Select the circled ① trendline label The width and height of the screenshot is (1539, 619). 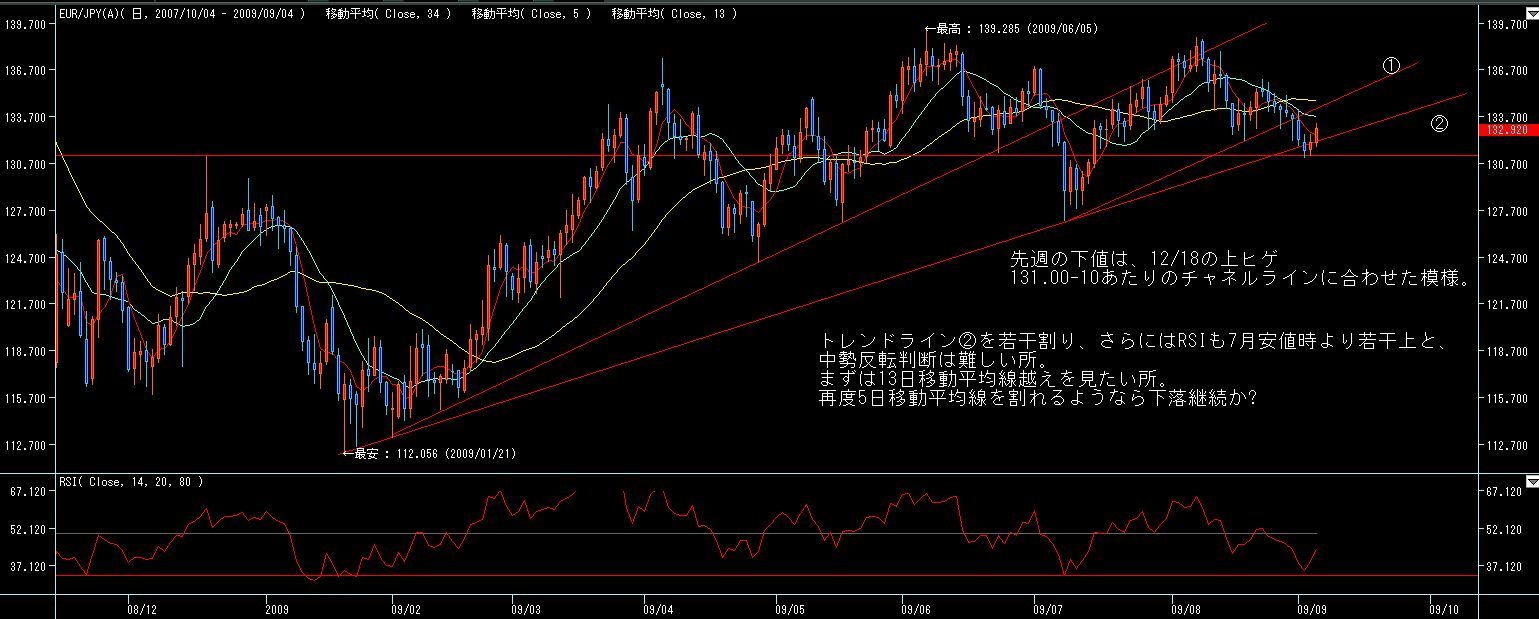point(1390,64)
